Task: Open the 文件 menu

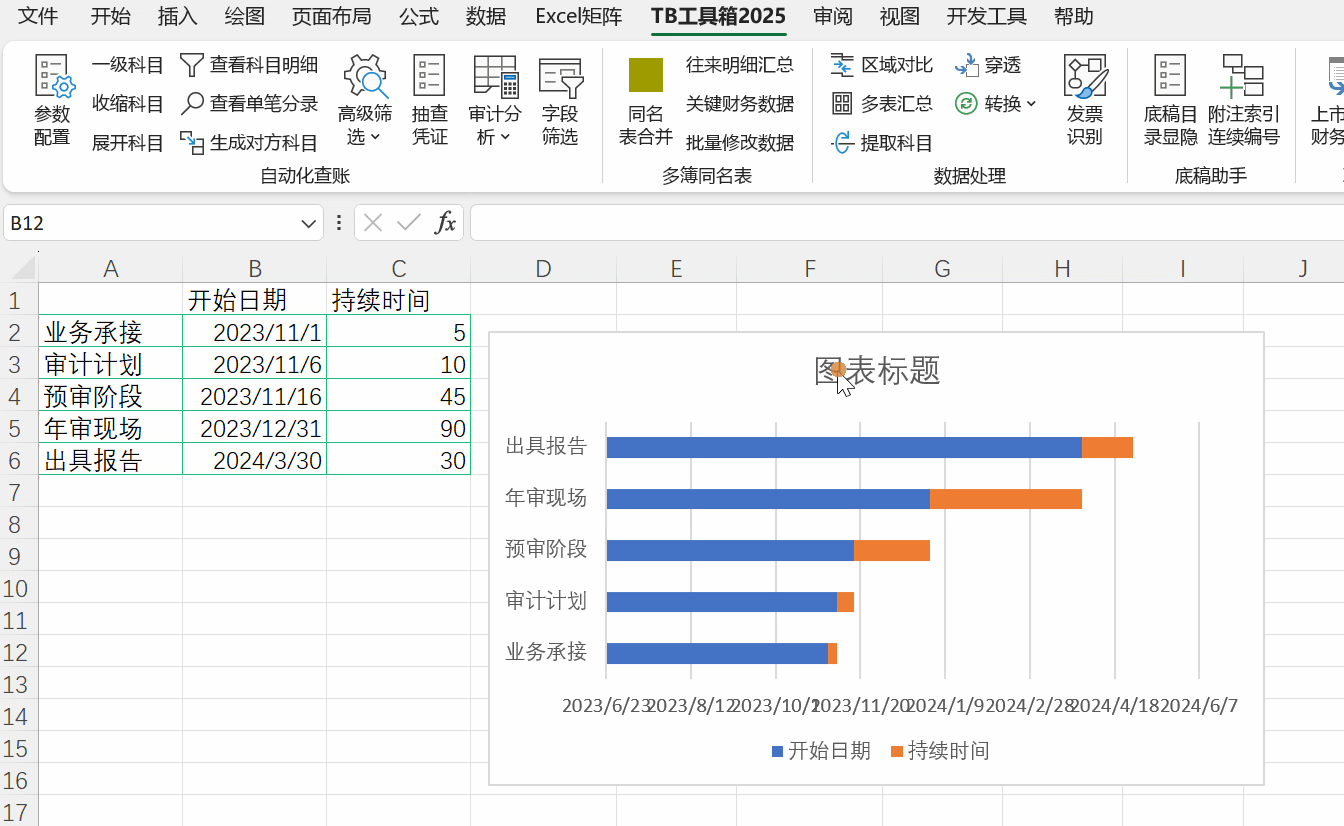Action: pyautogui.click(x=38, y=16)
